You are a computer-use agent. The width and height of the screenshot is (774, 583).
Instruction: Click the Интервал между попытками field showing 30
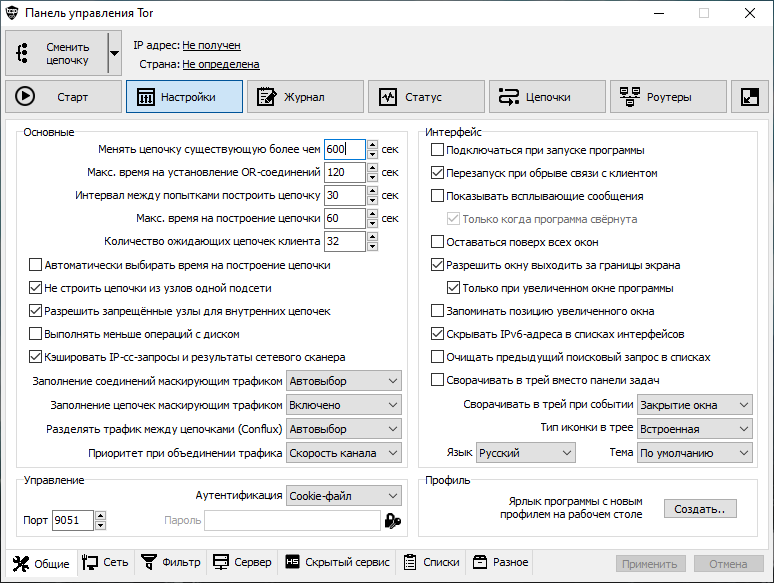[345, 195]
